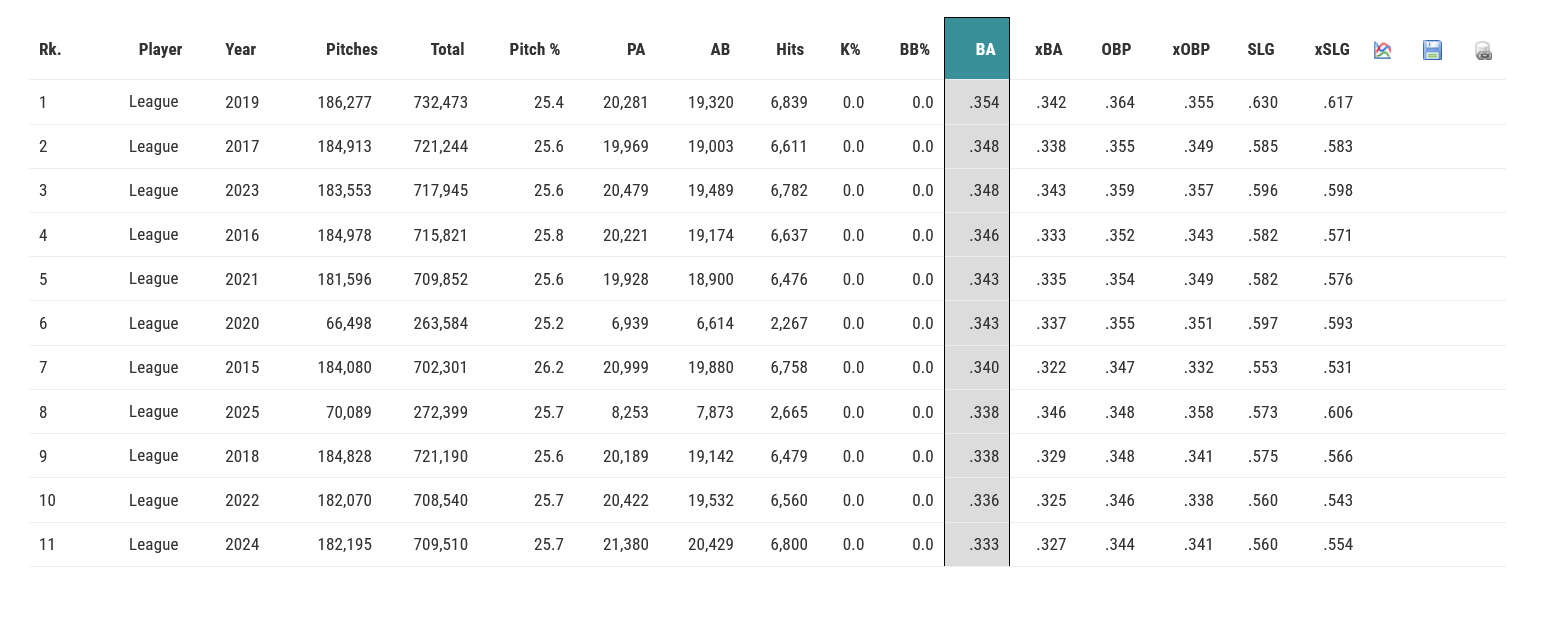Click the OBP column header
The image size is (1549, 627).
(1116, 49)
